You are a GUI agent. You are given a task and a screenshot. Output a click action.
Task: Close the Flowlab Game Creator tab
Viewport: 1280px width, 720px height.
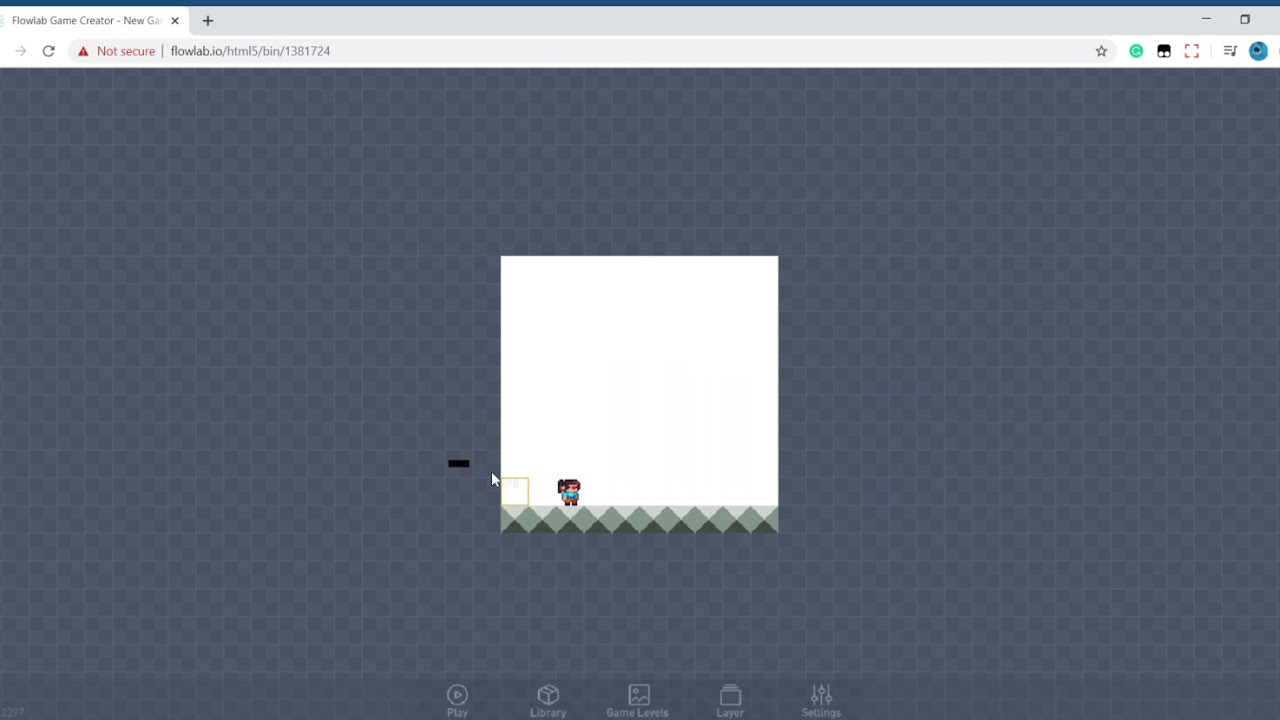[175, 20]
